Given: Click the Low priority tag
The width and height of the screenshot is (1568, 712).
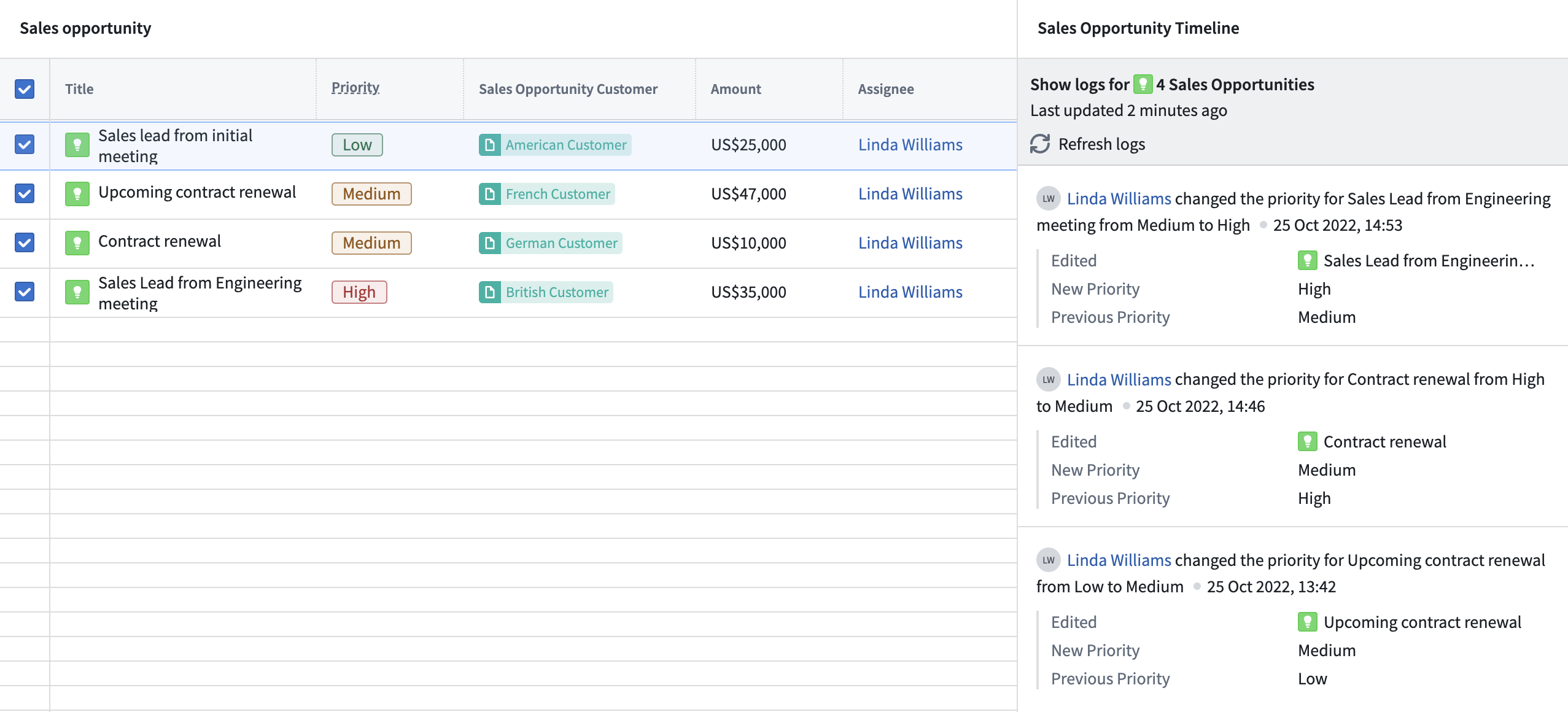Looking at the screenshot, I should pyautogui.click(x=357, y=145).
